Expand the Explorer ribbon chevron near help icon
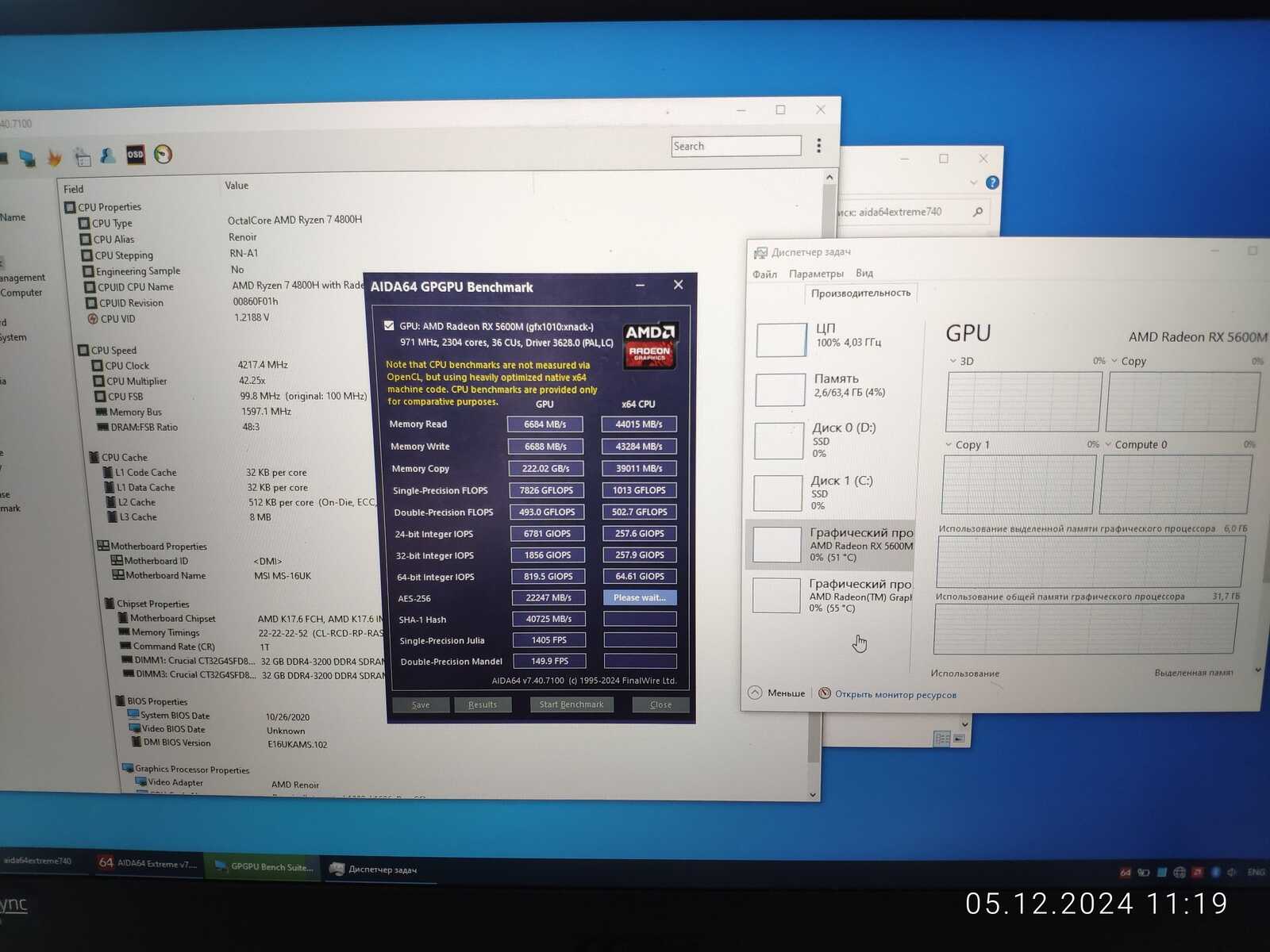The image size is (1270, 952). (973, 182)
